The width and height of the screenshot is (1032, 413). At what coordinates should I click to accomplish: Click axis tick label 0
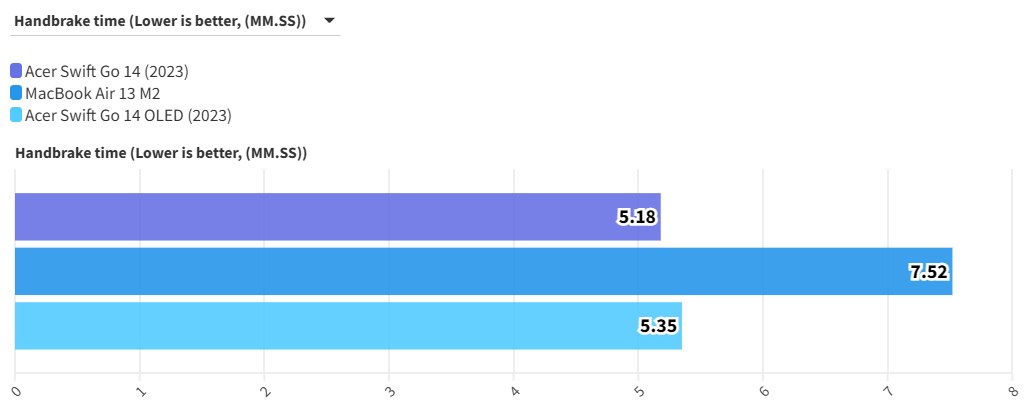click(x=17, y=391)
